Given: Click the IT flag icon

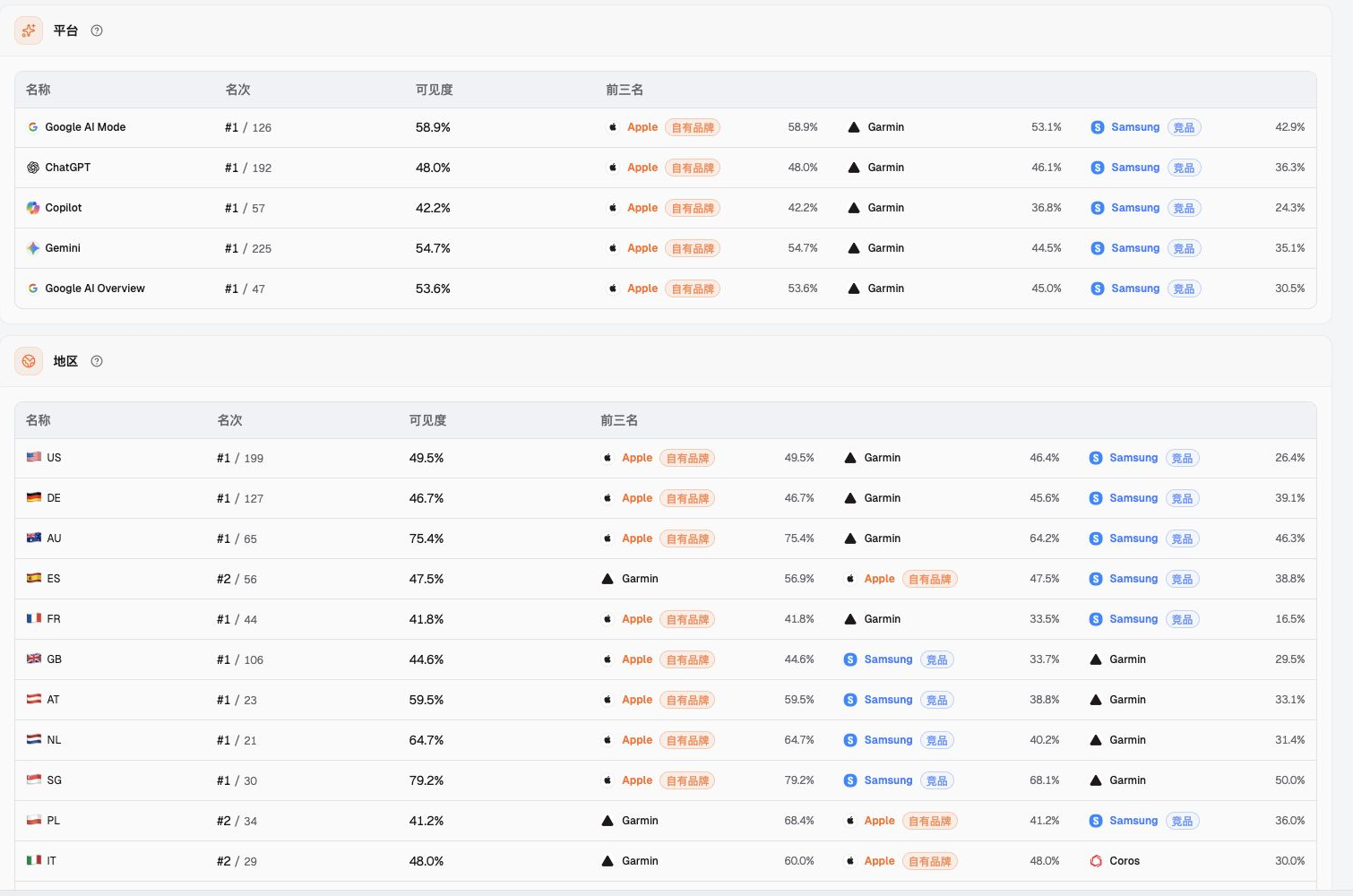Looking at the screenshot, I should [34, 860].
